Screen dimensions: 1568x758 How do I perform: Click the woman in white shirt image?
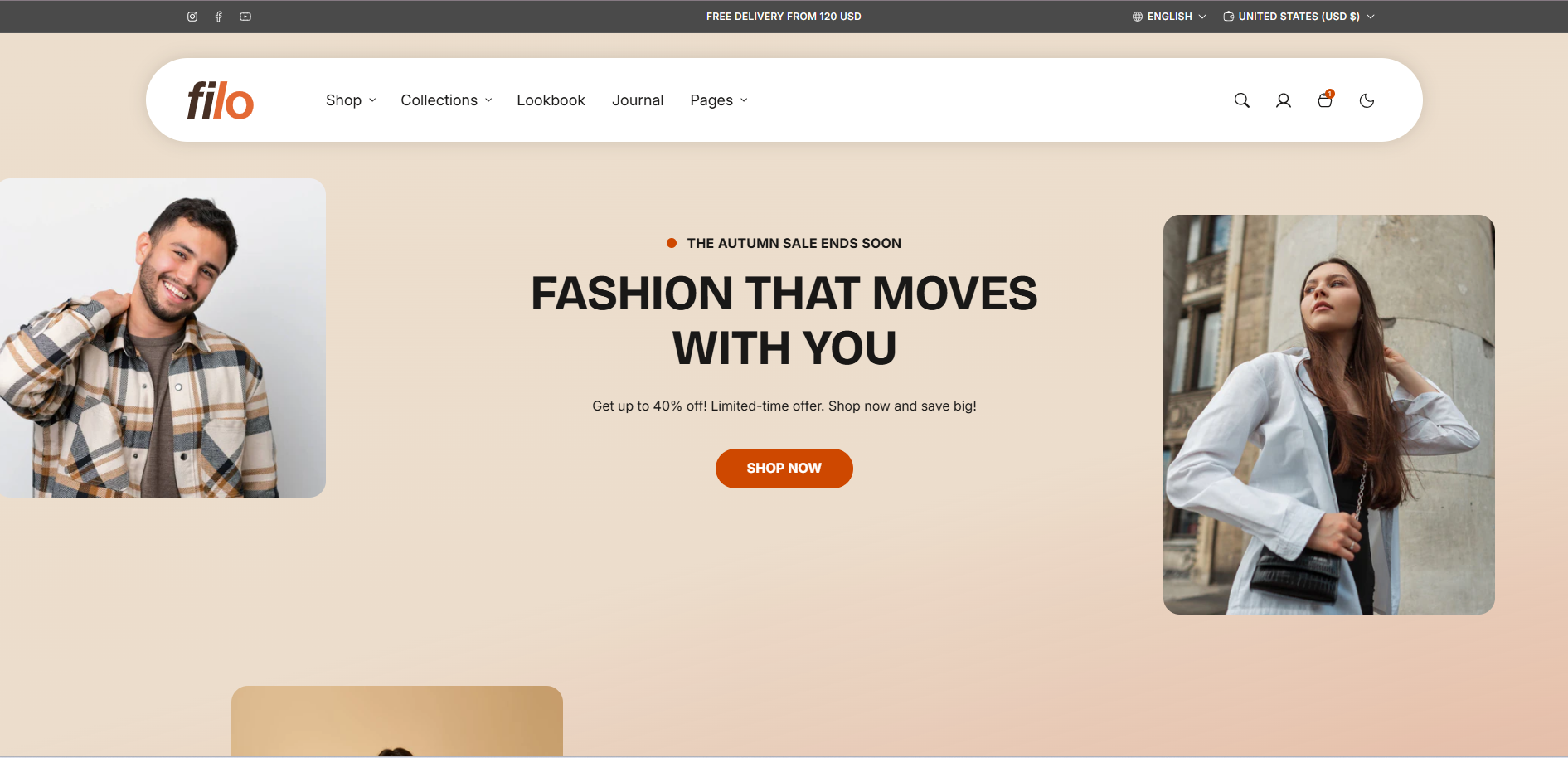[1328, 415]
